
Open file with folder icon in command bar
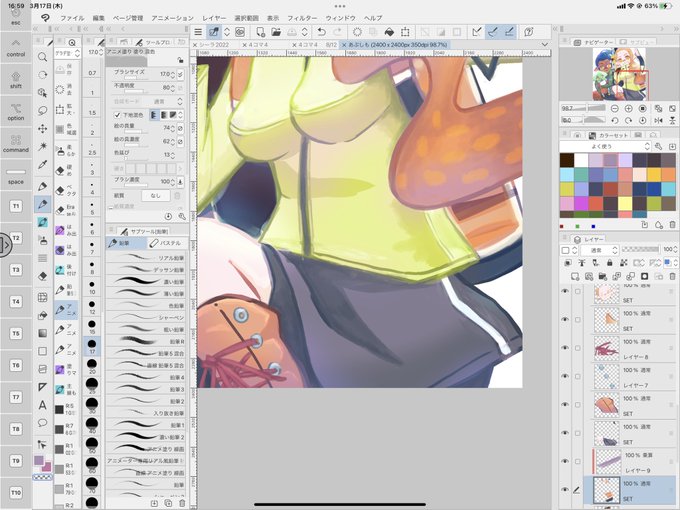[276, 32]
